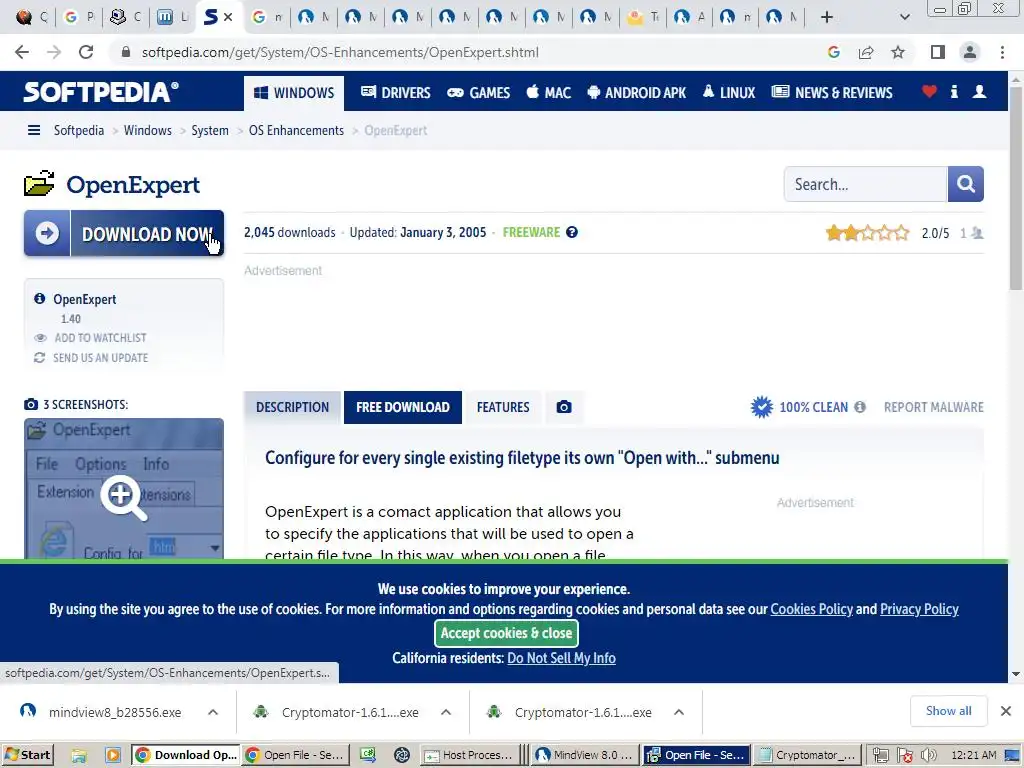Screen dimensions: 1024x768
Task: Open the red heart favorites icon
Action: tap(929, 91)
